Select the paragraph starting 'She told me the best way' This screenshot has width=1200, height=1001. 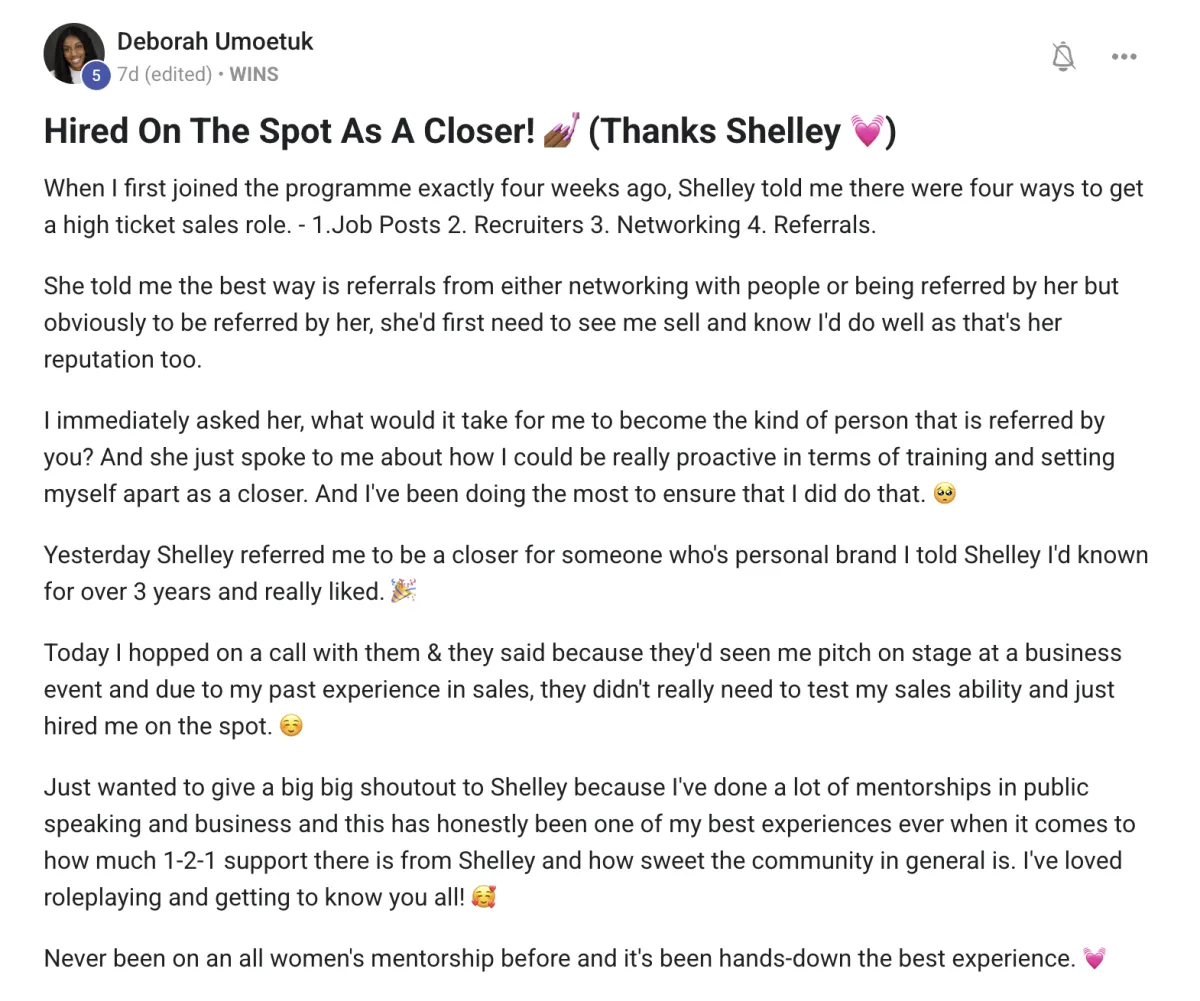[x=581, y=323]
